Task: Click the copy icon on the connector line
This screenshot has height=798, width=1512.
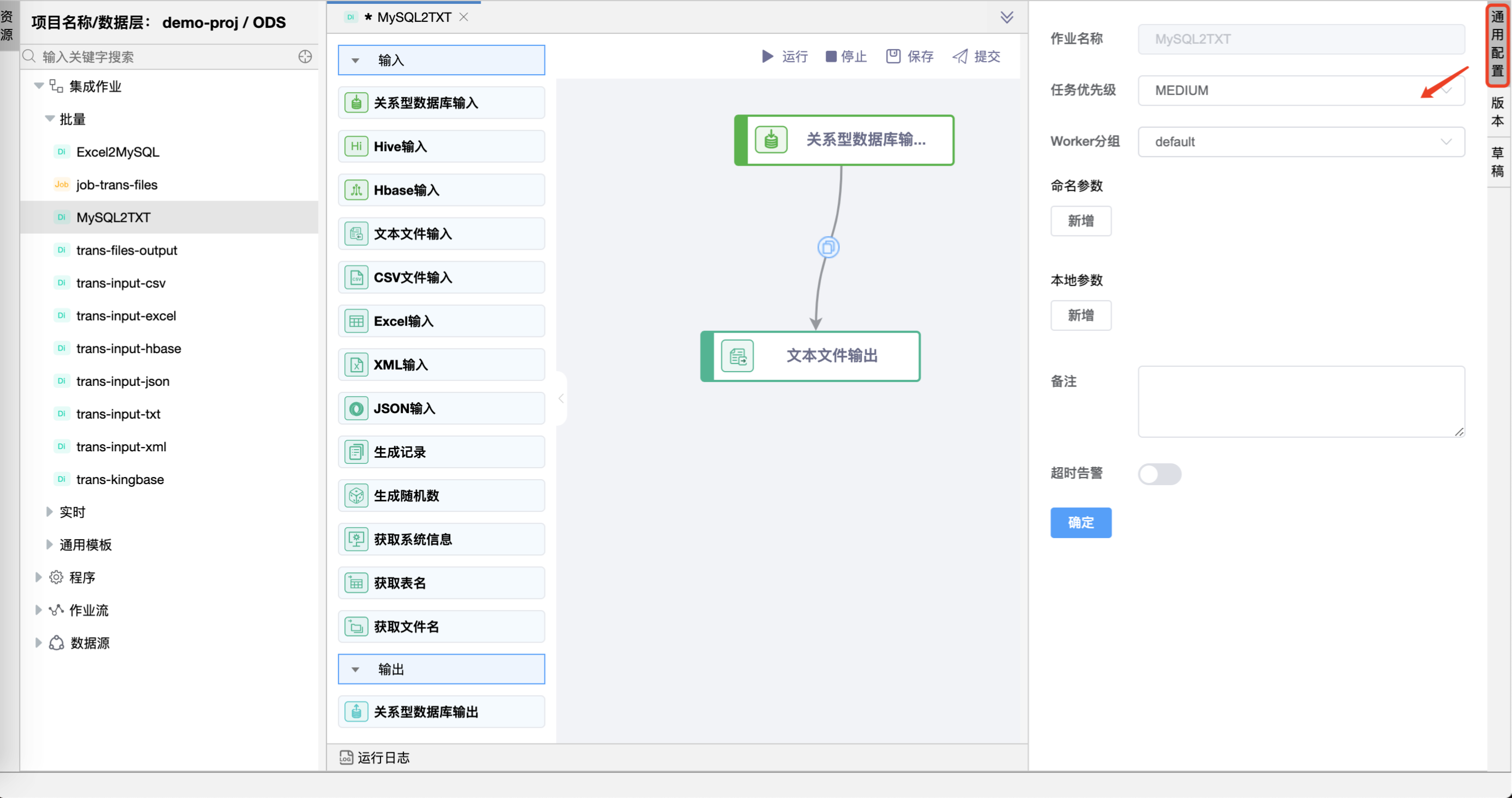Action: point(828,247)
